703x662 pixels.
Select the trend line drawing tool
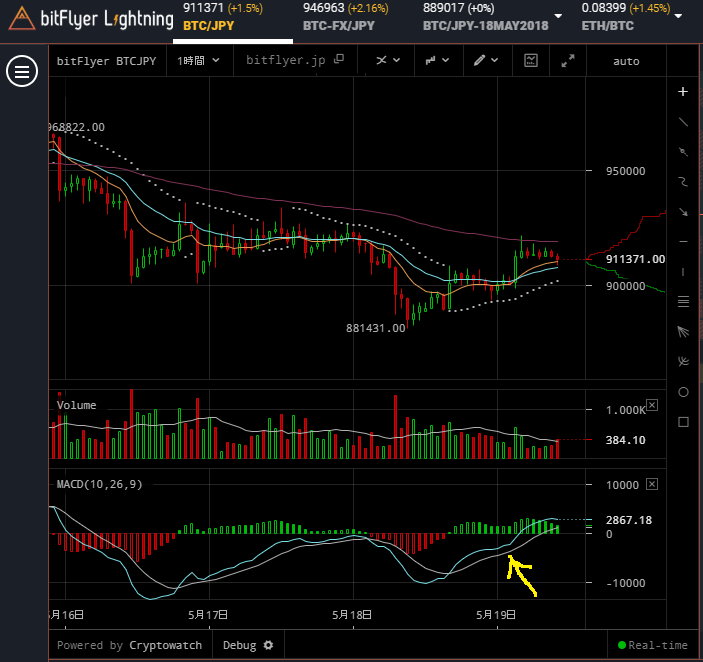pyautogui.click(x=683, y=122)
